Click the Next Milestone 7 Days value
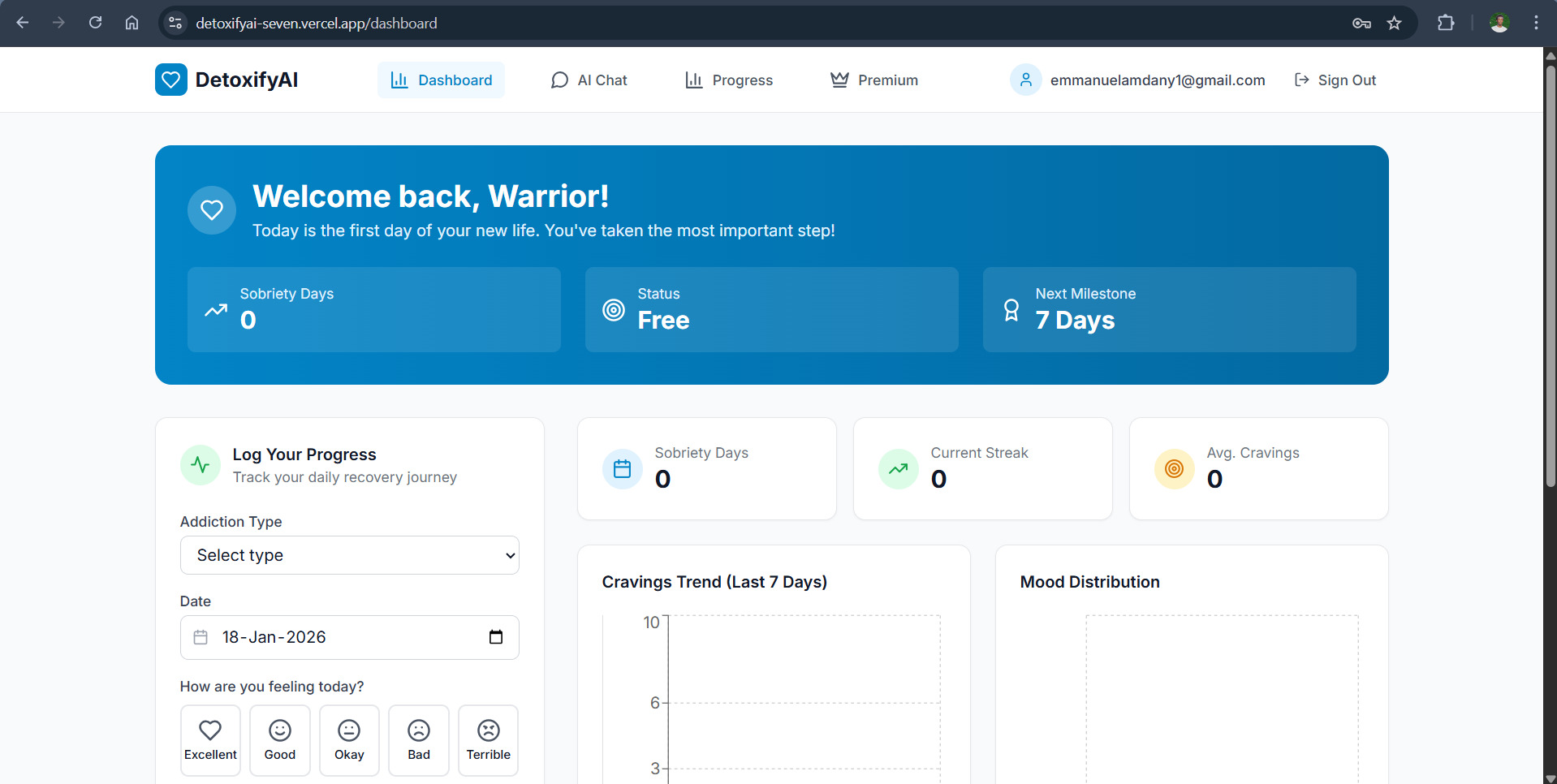Screen dimensions: 1557x784 point(1075,321)
